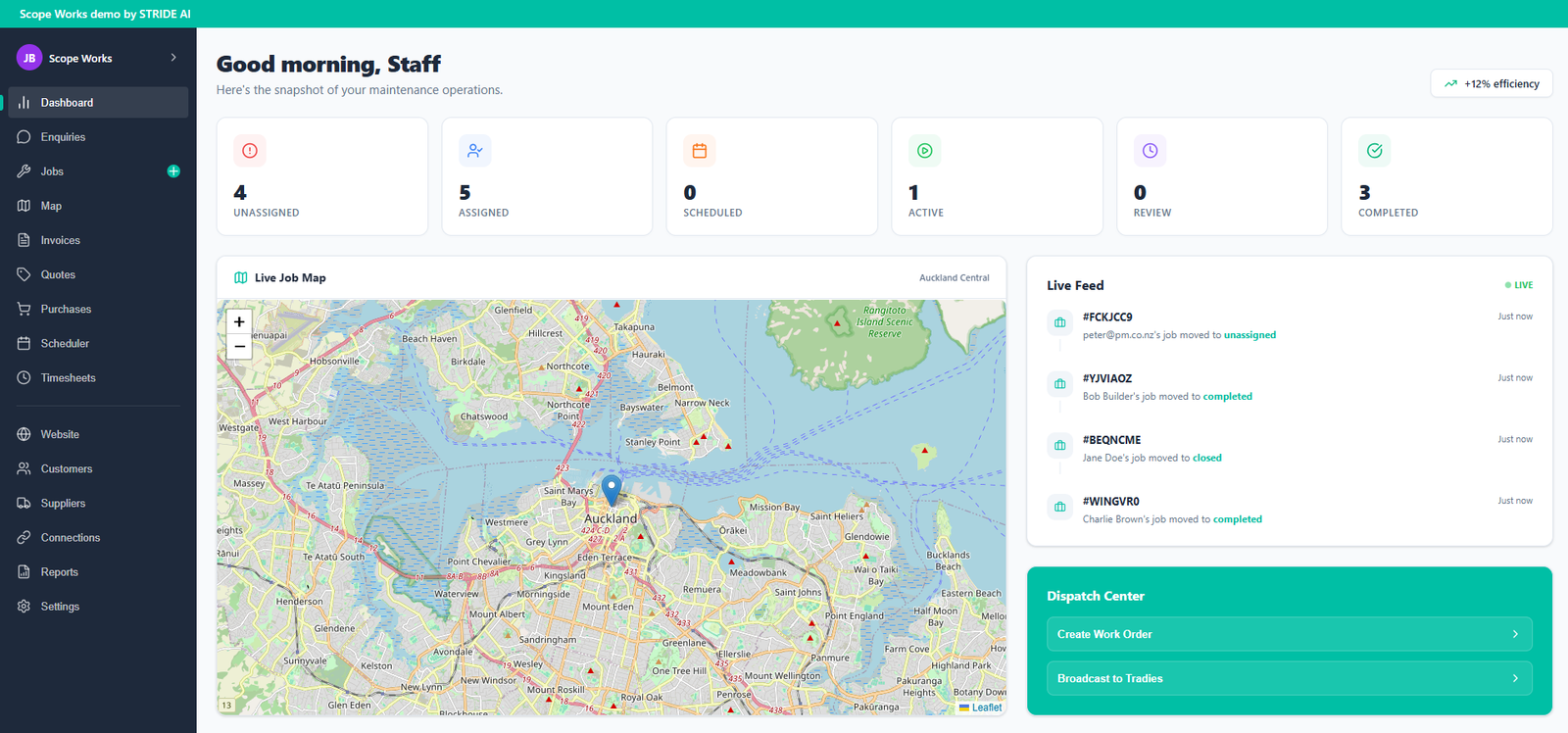Click job ID #WINGVR0 in Live Feed
The height and width of the screenshot is (733, 1568).
(x=1110, y=502)
